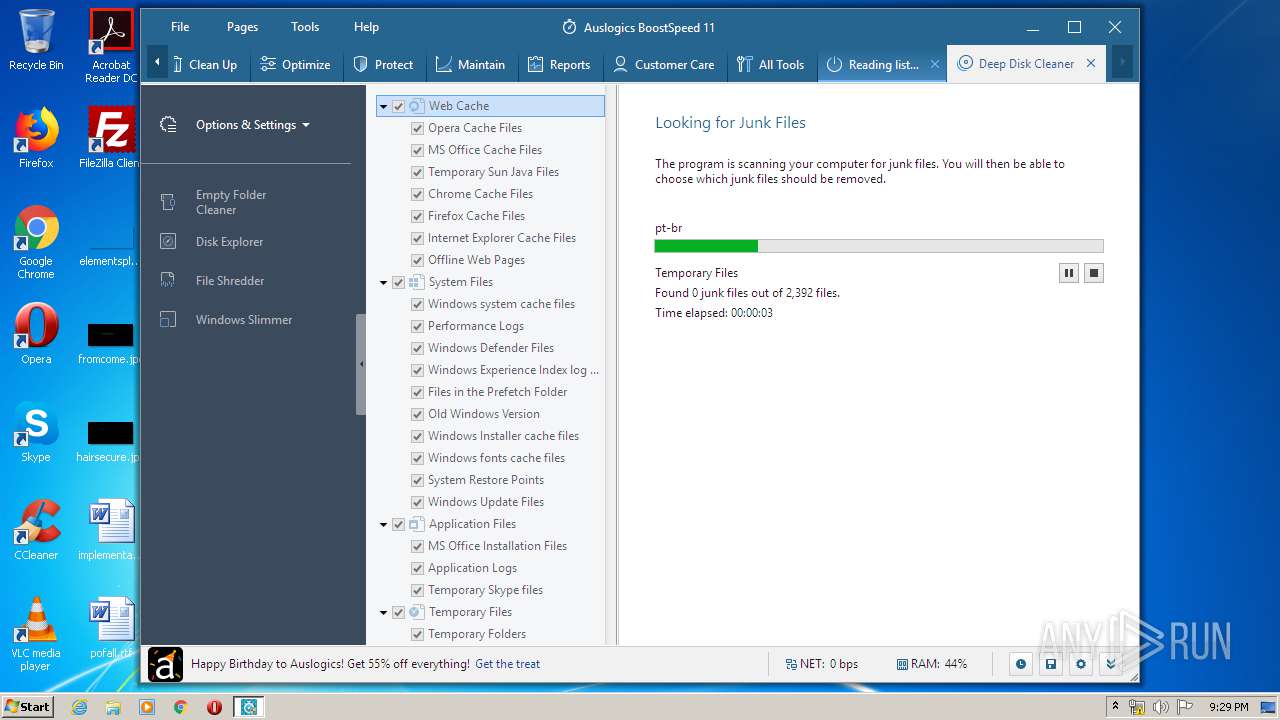Switch to the Optimize tab
1280x720 pixels.
[295, 64]
